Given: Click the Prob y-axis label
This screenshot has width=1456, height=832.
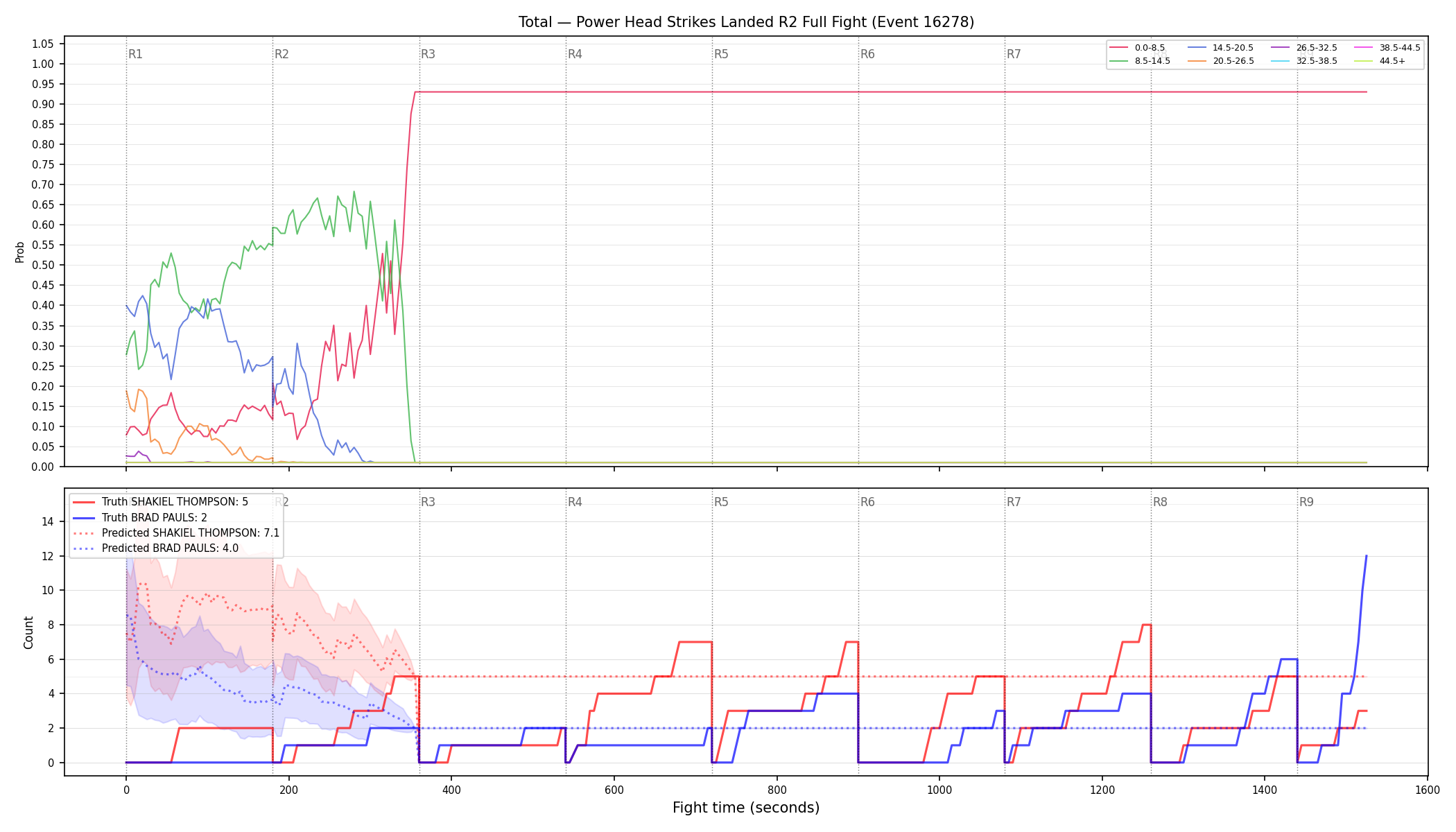Looking at the screenshot, I should 19,252.
